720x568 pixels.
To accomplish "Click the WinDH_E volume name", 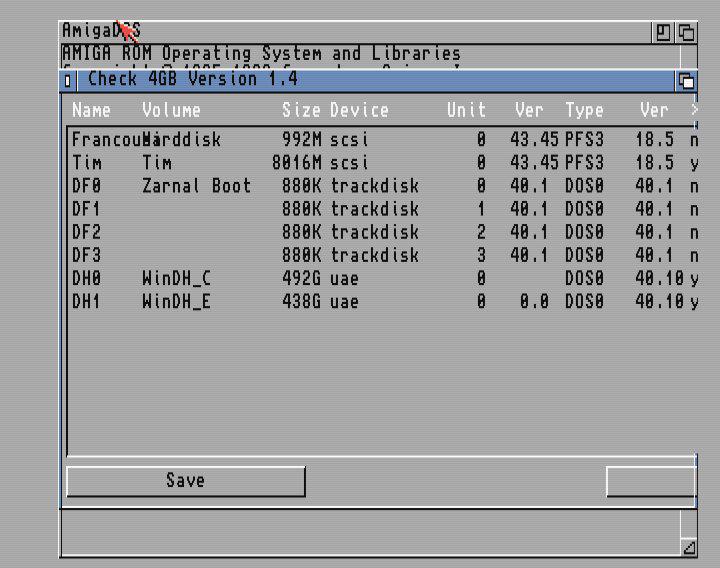I will [176, 302].
